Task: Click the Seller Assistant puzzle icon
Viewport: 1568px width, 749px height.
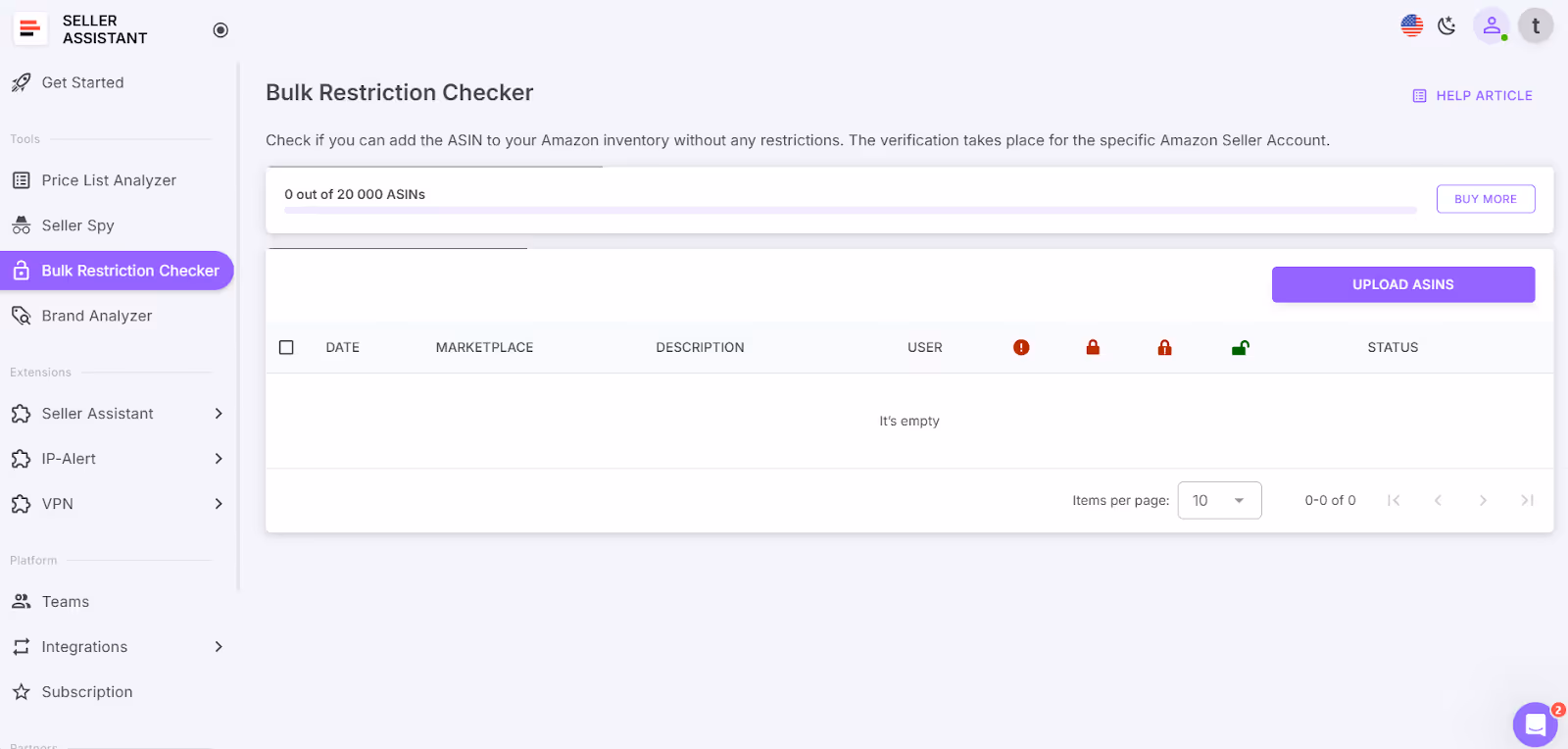Action: pos(22,414)
